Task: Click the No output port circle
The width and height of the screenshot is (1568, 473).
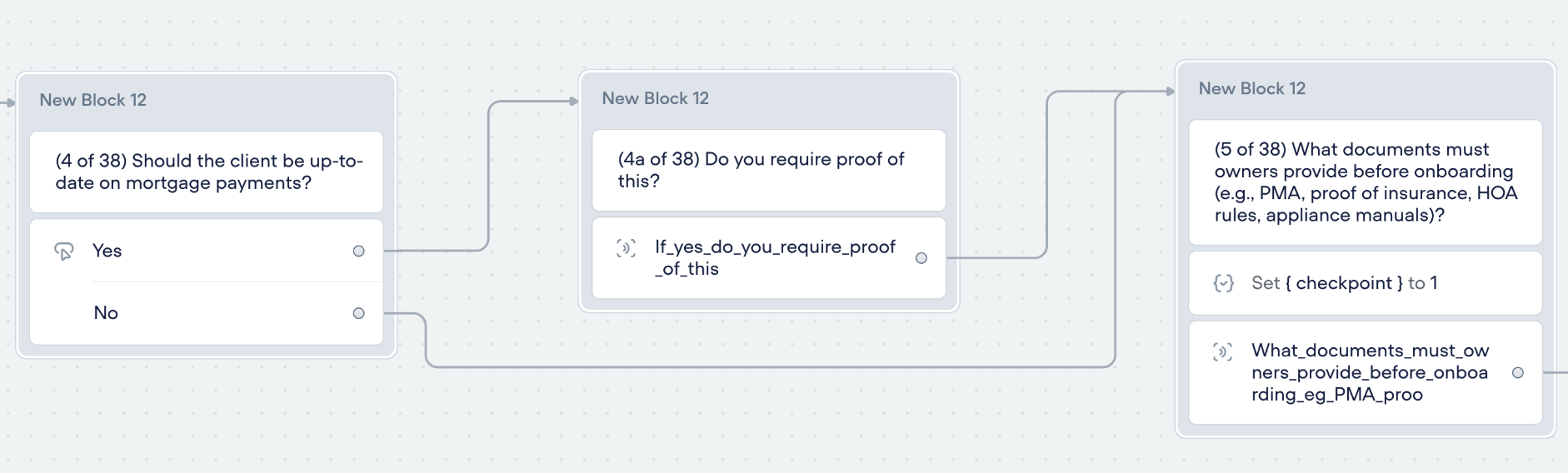Action: coord(358,313)
